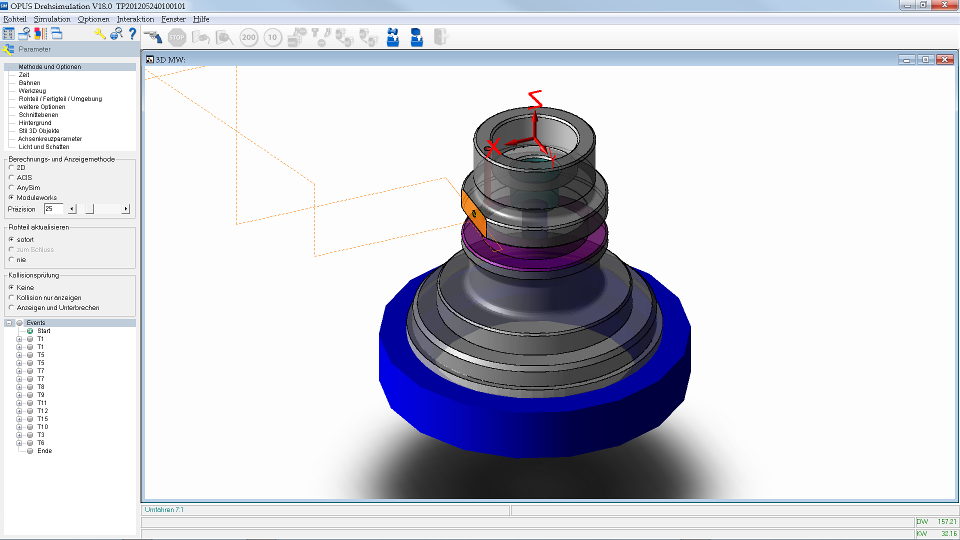This screenshot has width=960, height=540.
Task: Click the orange tool insert in the 3D view
Action: coord(474,214)
